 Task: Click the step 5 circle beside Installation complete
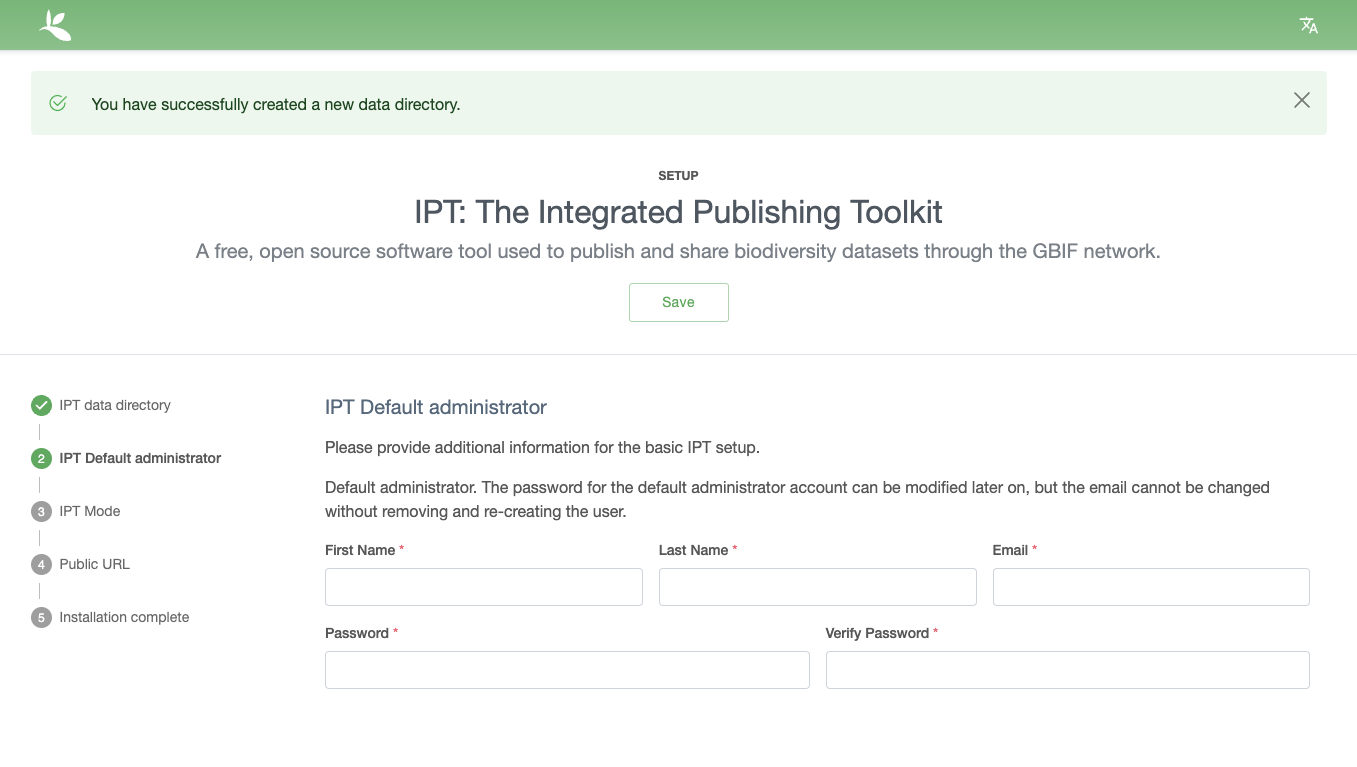tap(41, 617)
